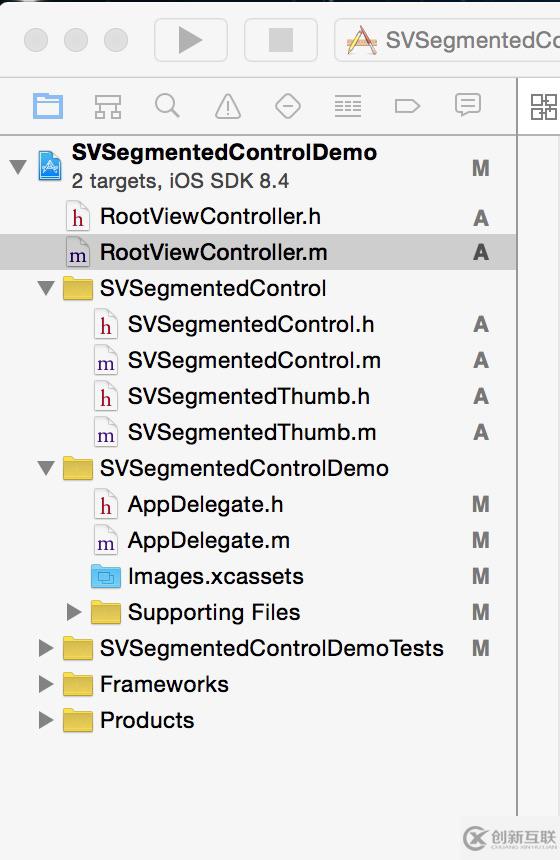560x860 pixels.
Task: Expand the Supporting Files group
Action: click(x=73, y=612)
